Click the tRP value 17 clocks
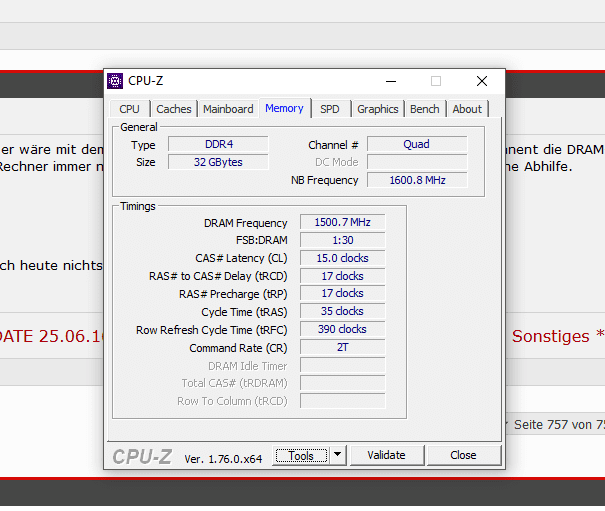 (x=343, y=293)
